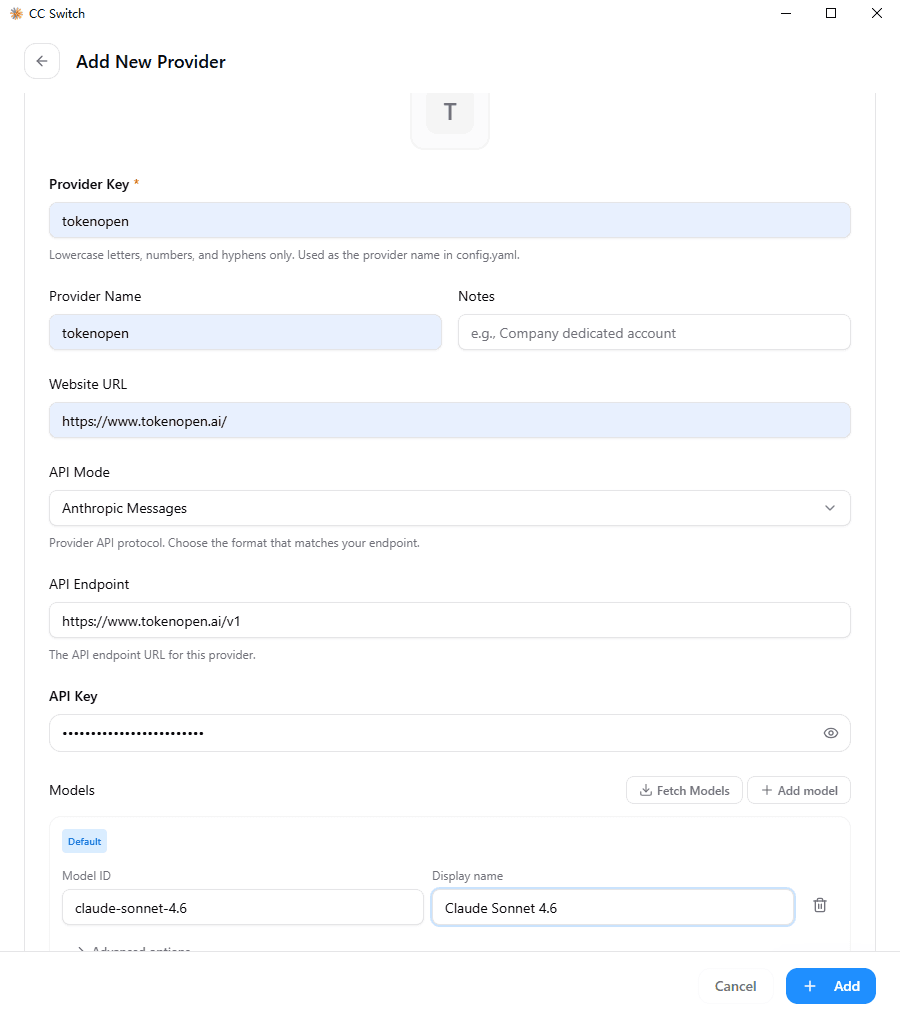Focus the Provider Name field
Image resolution: width=900 pixels, height=1020 pixels.
tap(245, 332)
